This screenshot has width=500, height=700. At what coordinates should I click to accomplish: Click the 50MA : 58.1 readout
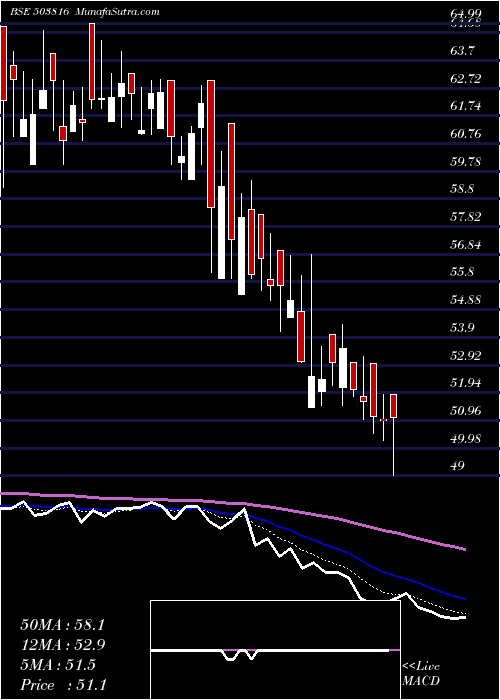(62, 625)
